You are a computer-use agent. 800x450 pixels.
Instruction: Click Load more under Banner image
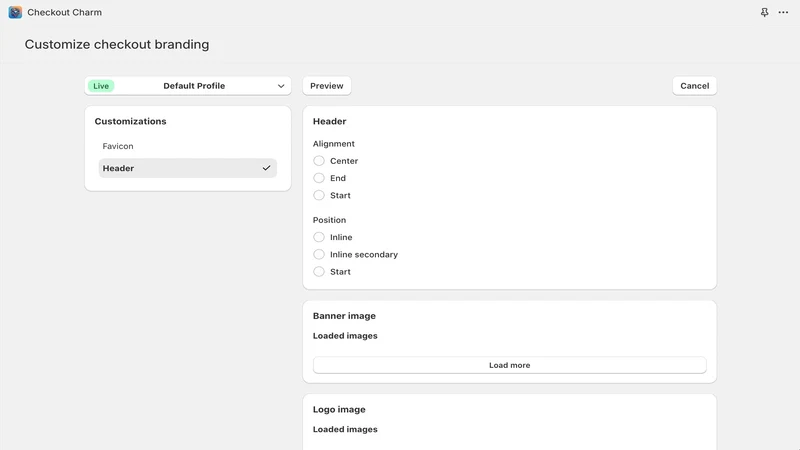coord(509,365)
